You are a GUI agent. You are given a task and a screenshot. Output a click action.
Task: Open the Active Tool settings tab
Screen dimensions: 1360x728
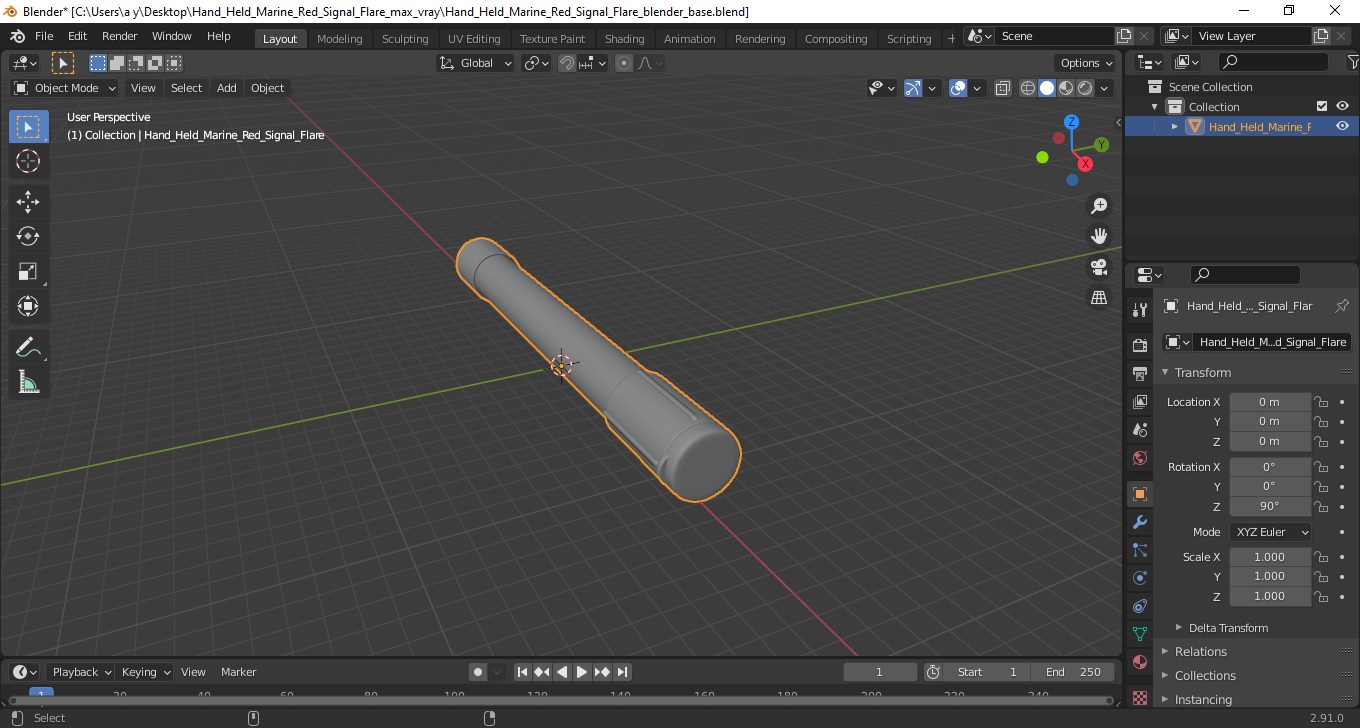coord(1139,310)
